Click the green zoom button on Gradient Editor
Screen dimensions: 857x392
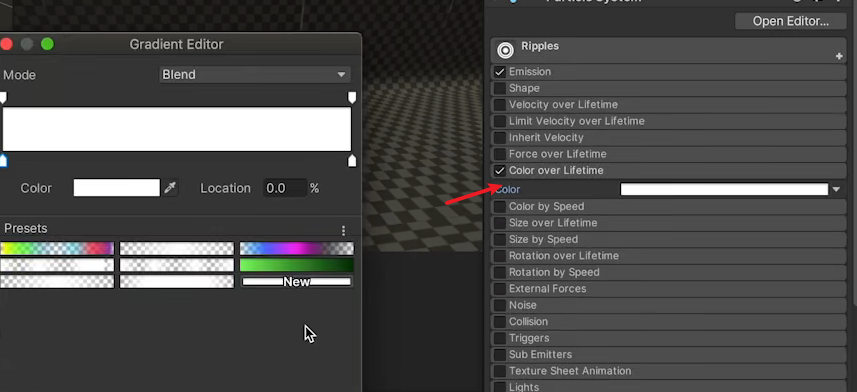[x=48, y=44]
